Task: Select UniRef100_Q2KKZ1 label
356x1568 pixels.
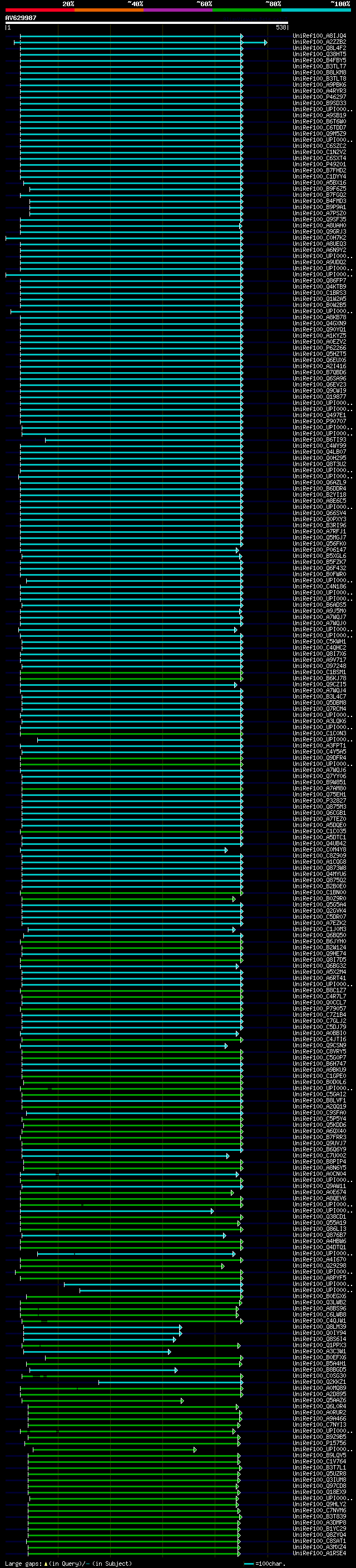Action: pyautogui.click(x=319, y=1382)
